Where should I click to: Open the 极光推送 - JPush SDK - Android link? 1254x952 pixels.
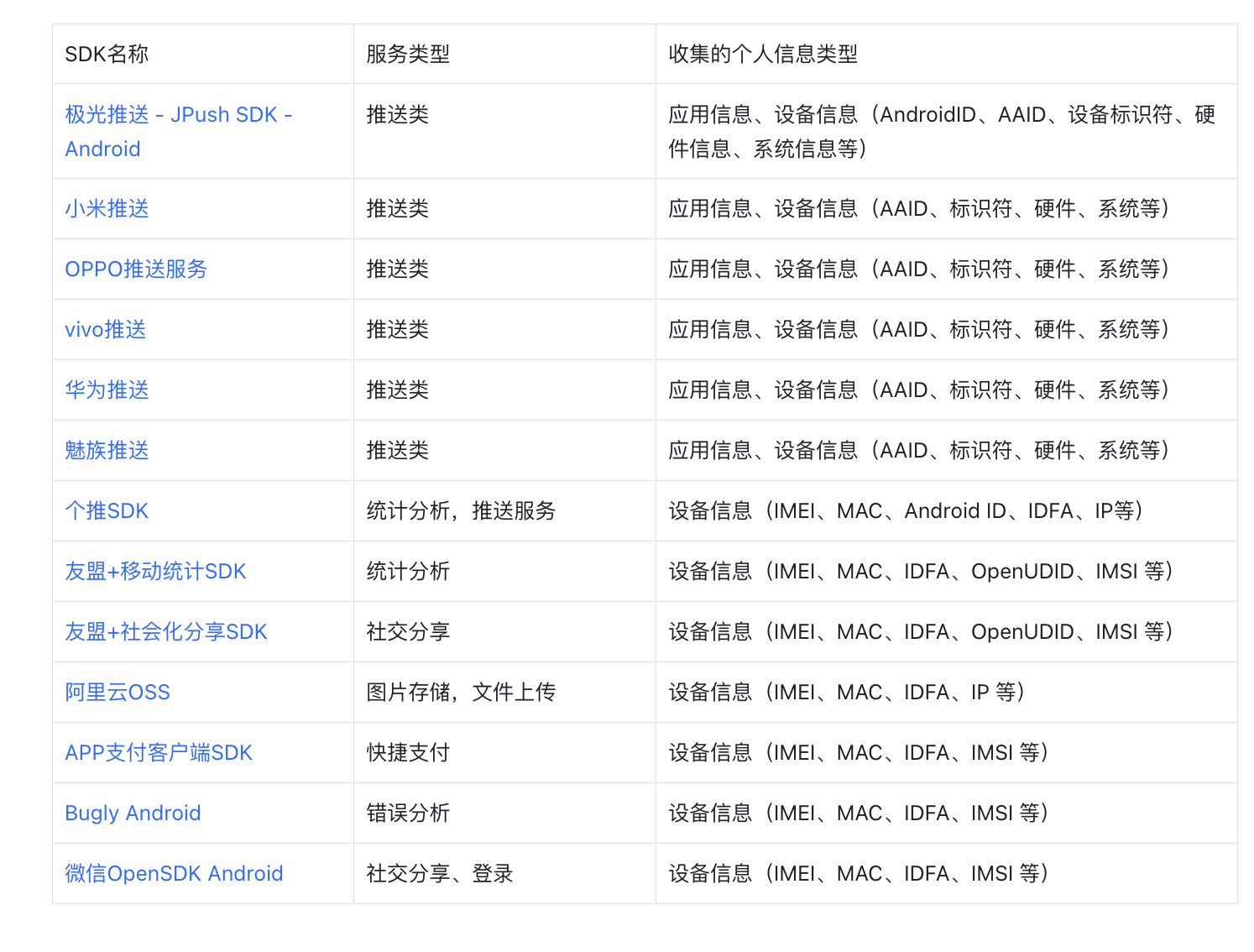click(x=178, y=131)
